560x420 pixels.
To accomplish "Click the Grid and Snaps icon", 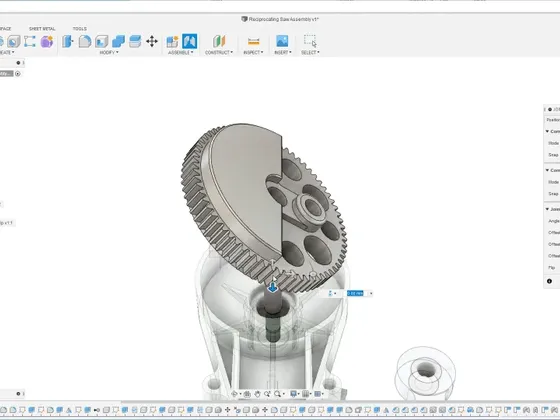I will coord(305,394).
